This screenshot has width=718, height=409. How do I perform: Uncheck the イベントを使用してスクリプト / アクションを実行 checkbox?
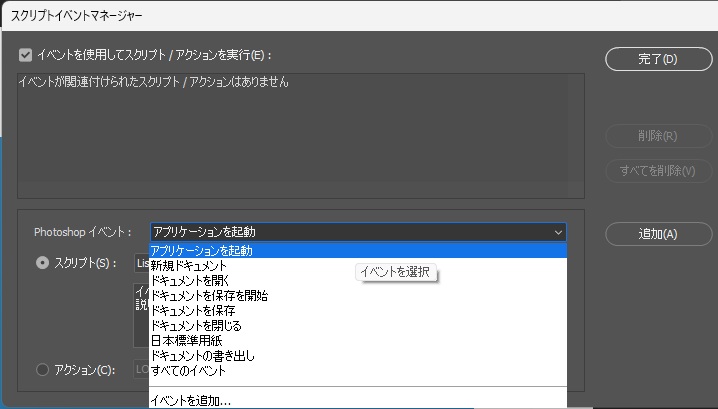26,55
